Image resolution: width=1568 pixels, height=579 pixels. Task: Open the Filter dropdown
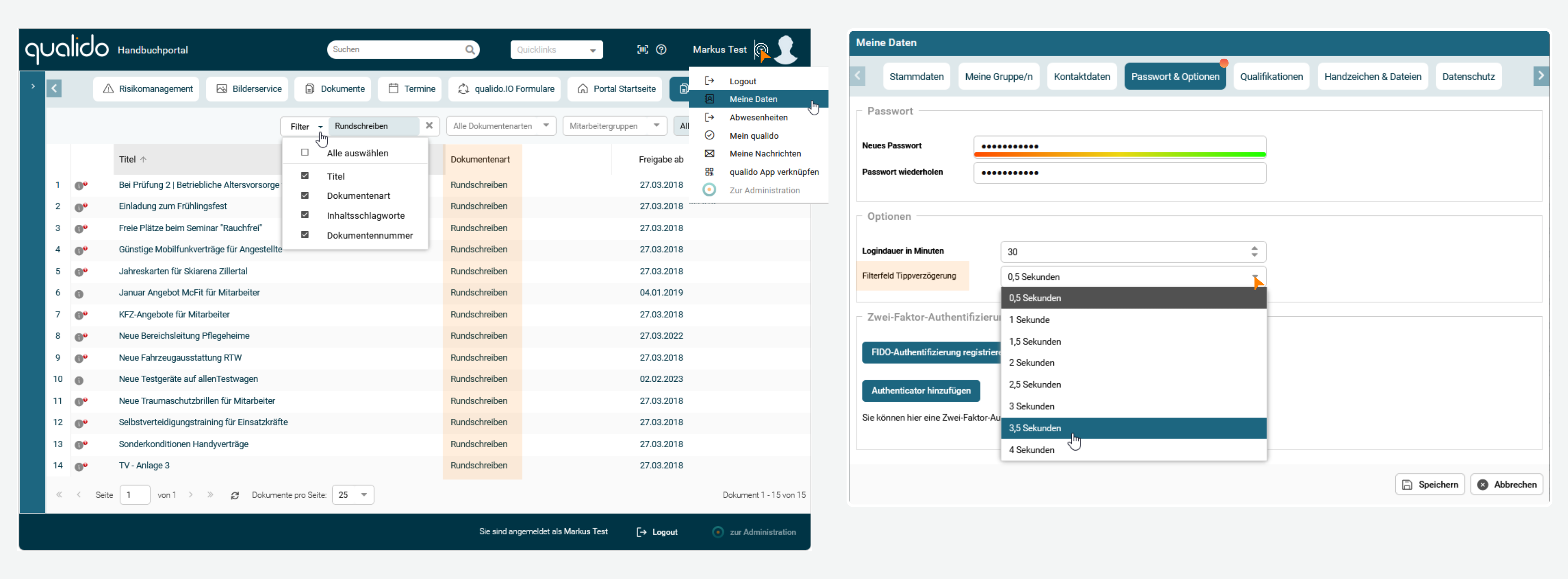305,126
